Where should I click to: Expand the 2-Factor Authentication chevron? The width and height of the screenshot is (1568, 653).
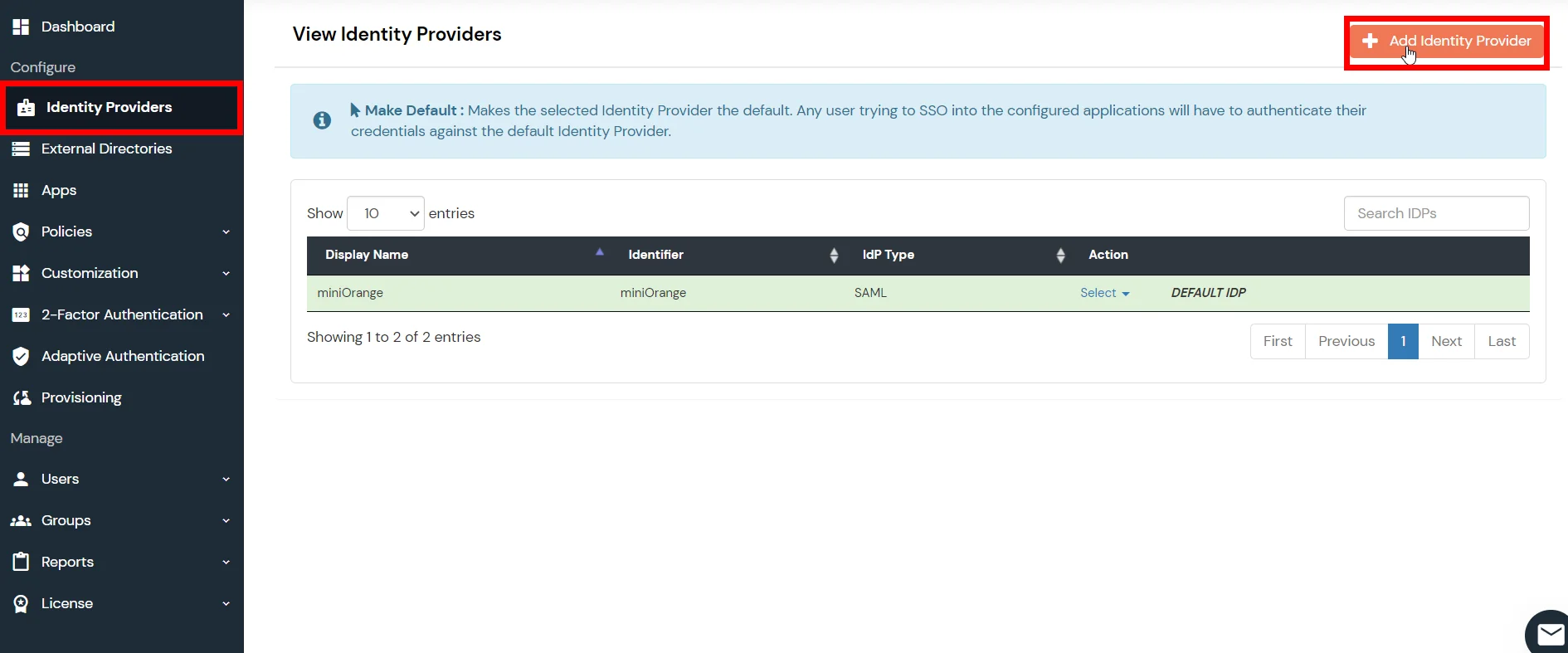click(x=226, y=315)
